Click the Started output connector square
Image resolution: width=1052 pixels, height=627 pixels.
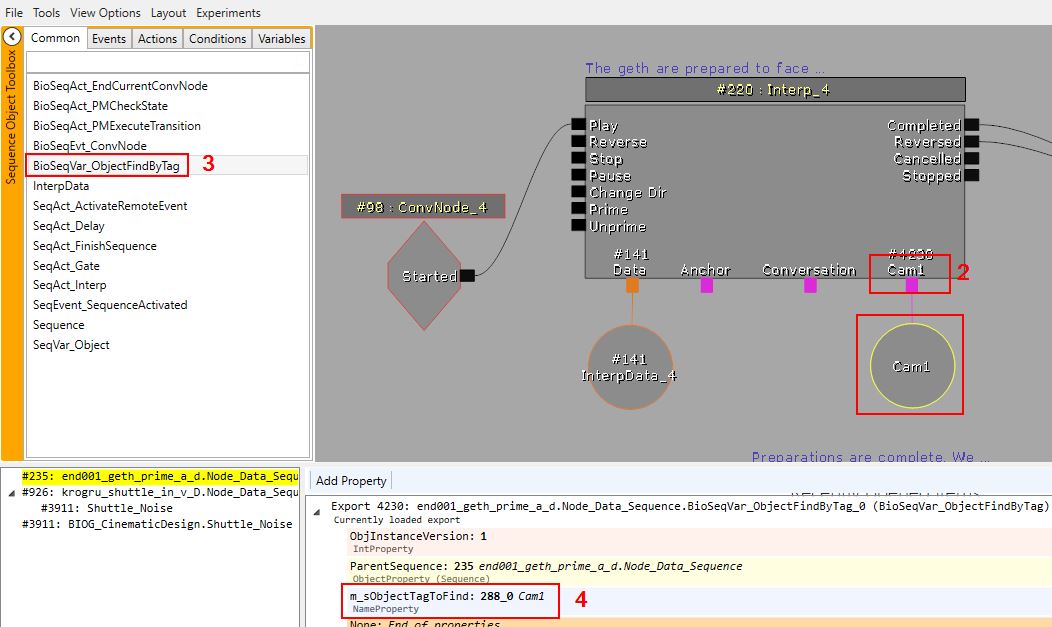468,276
